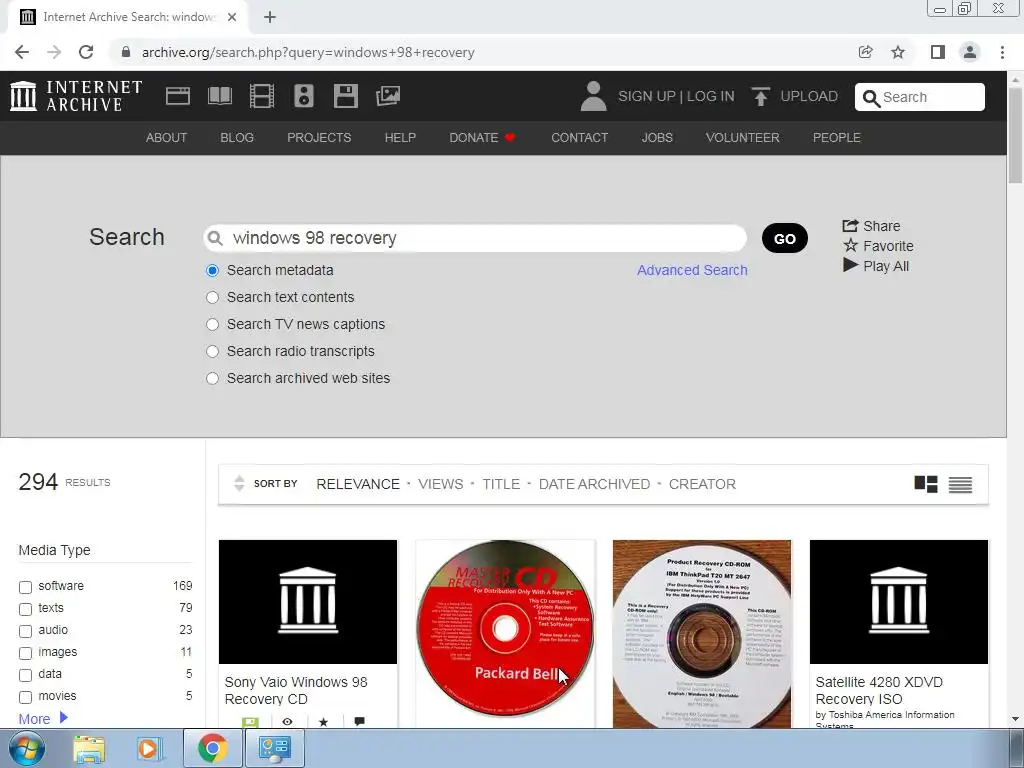Open the HELP menu item
The height and width of the screenshot is (768, 1024).
[400, 138]
